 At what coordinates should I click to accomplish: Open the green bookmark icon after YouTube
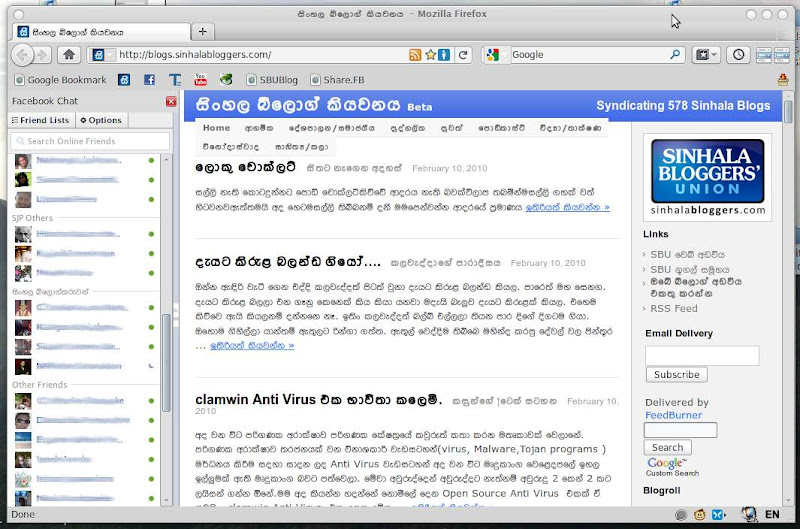(x=226, y=80)
